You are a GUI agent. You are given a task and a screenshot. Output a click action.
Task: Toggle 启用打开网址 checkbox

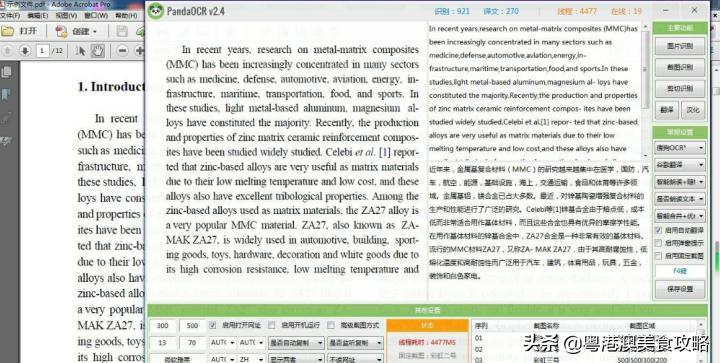tap(212, 325)
